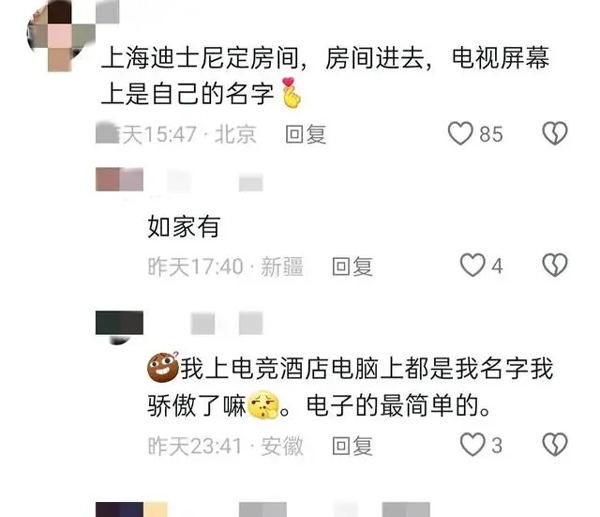This screenshot has width=600, height=517.
Task: Like the 电竞酒店 reply with 3 likes
Action: [x=473, y=444]
